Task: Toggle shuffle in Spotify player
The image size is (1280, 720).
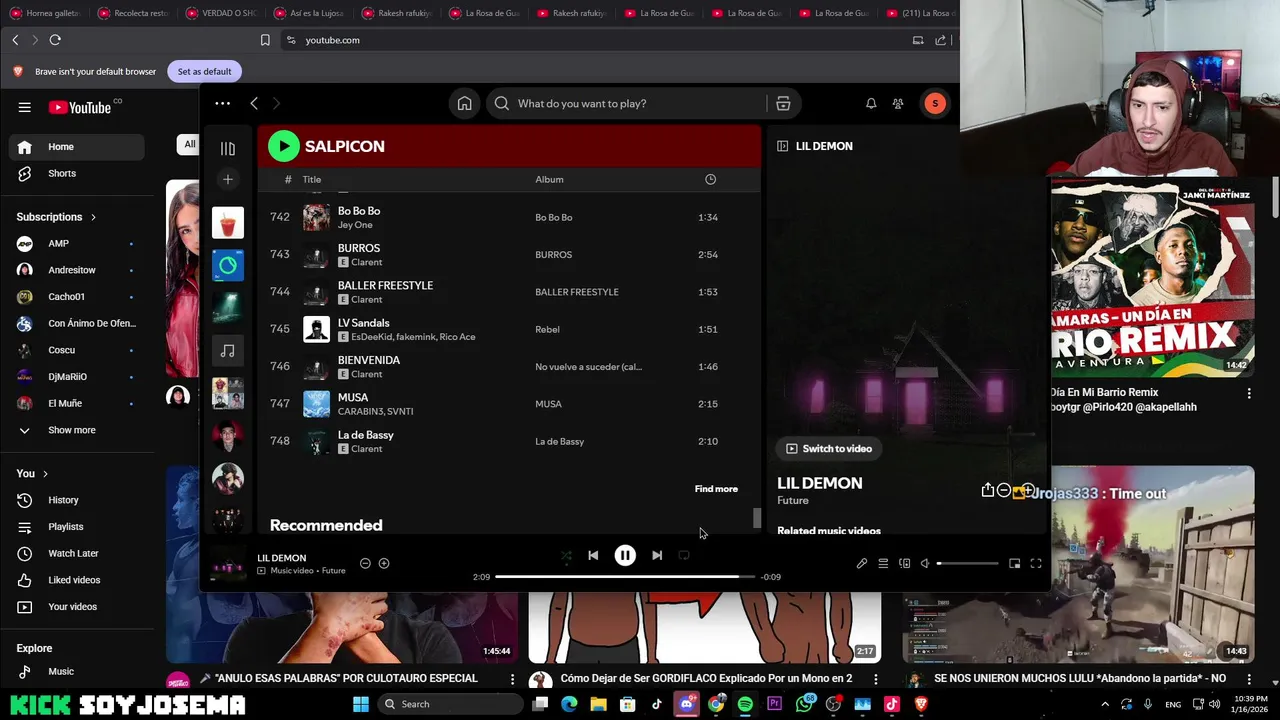Action: [x=566, y=555]
